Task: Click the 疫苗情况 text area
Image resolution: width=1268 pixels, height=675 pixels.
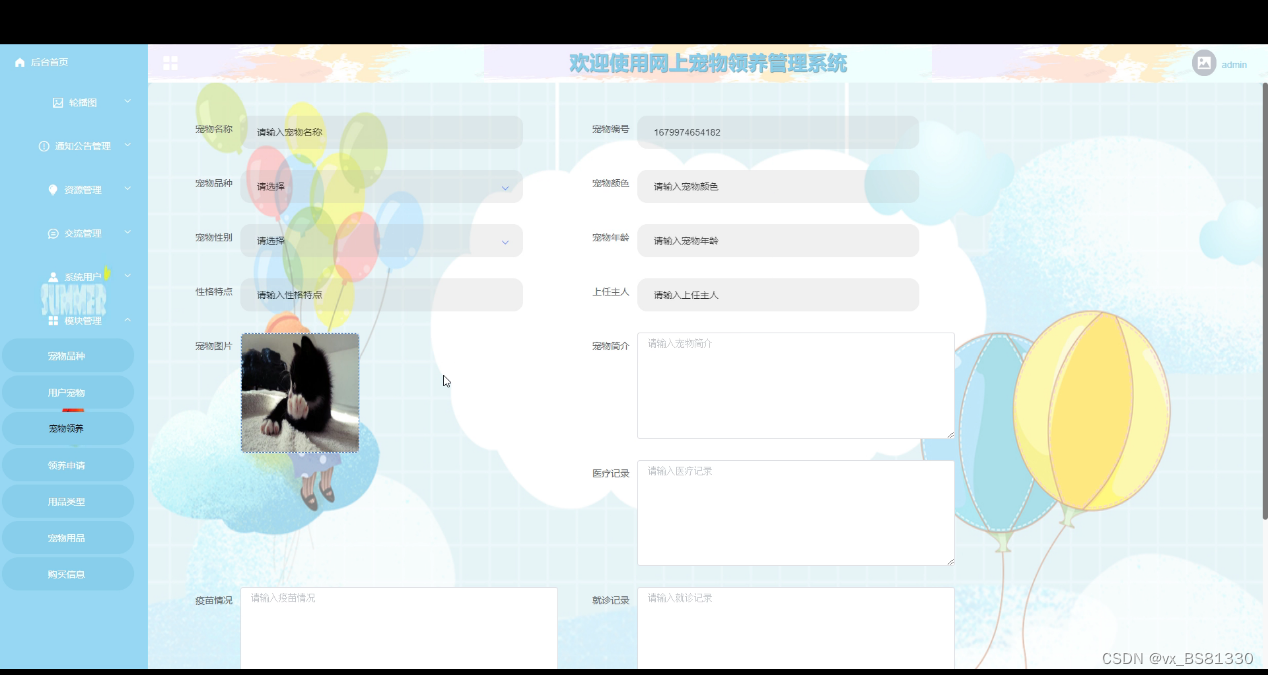Action: (399, 628)
